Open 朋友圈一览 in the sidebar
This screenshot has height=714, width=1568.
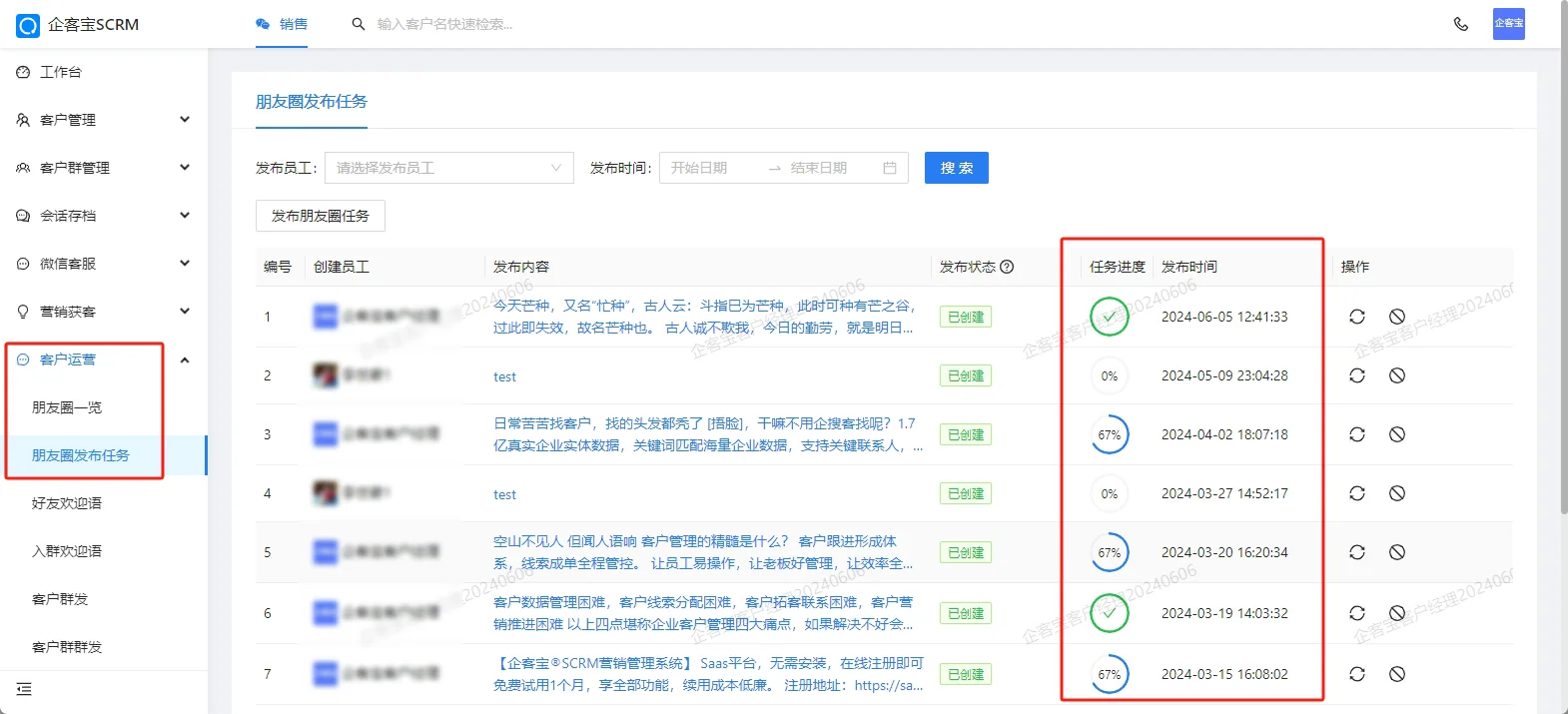104,407
